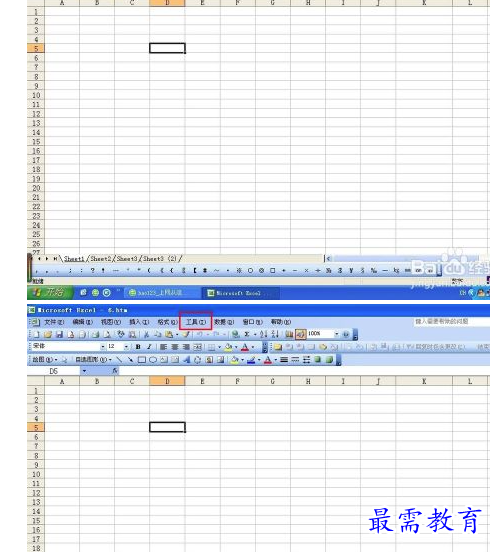490x552 pixels.
Task: Click the Save disk icon
Action: [59, 334]
